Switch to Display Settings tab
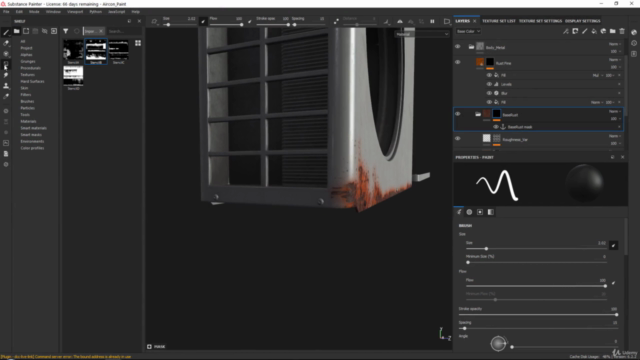The image size is (640, 360). (x=582, y=21)
